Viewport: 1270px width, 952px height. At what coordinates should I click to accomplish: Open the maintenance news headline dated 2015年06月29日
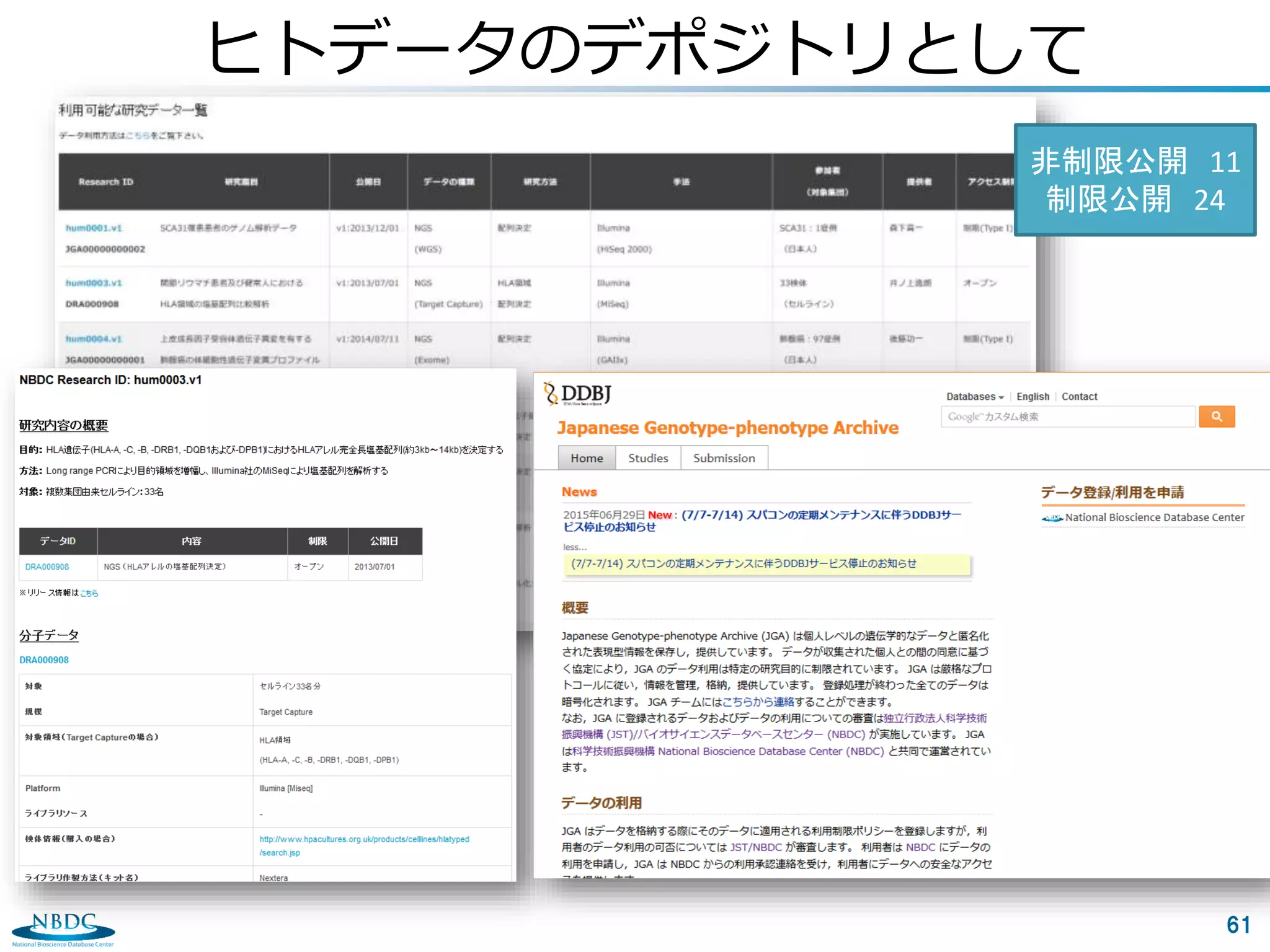[x=762, y=521]
